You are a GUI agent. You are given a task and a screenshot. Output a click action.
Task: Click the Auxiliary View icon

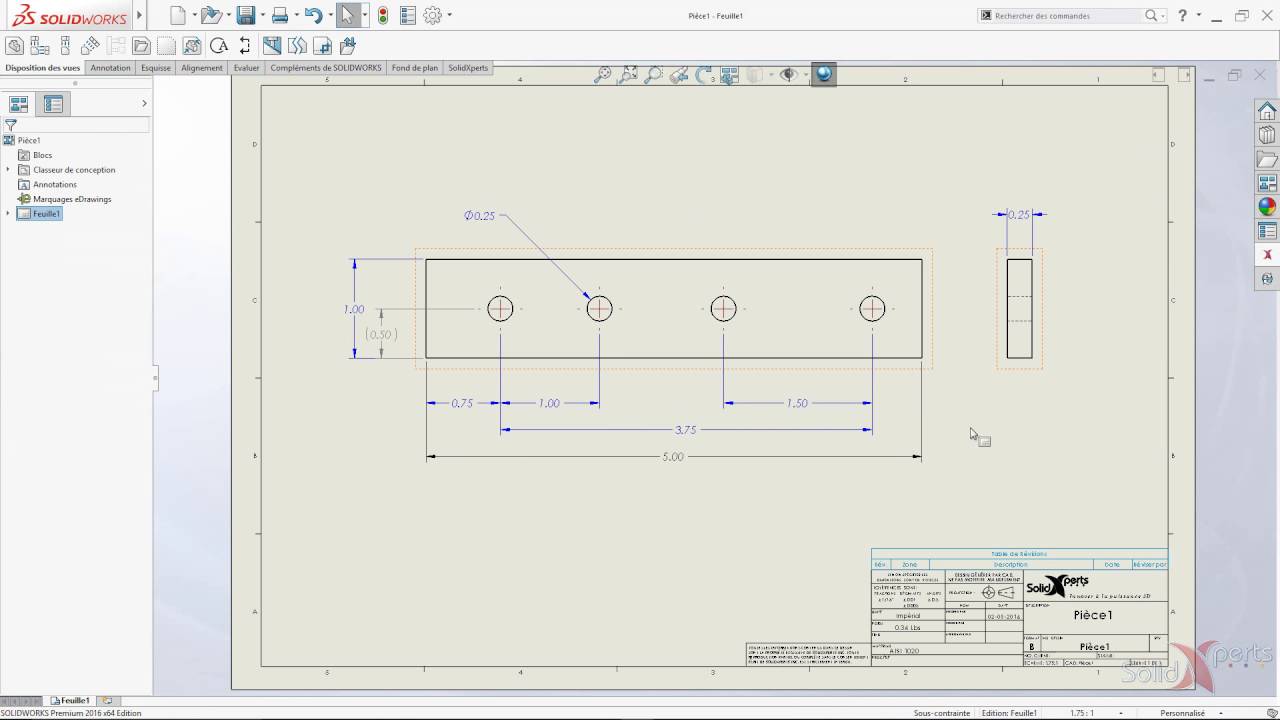pos(90,46)
